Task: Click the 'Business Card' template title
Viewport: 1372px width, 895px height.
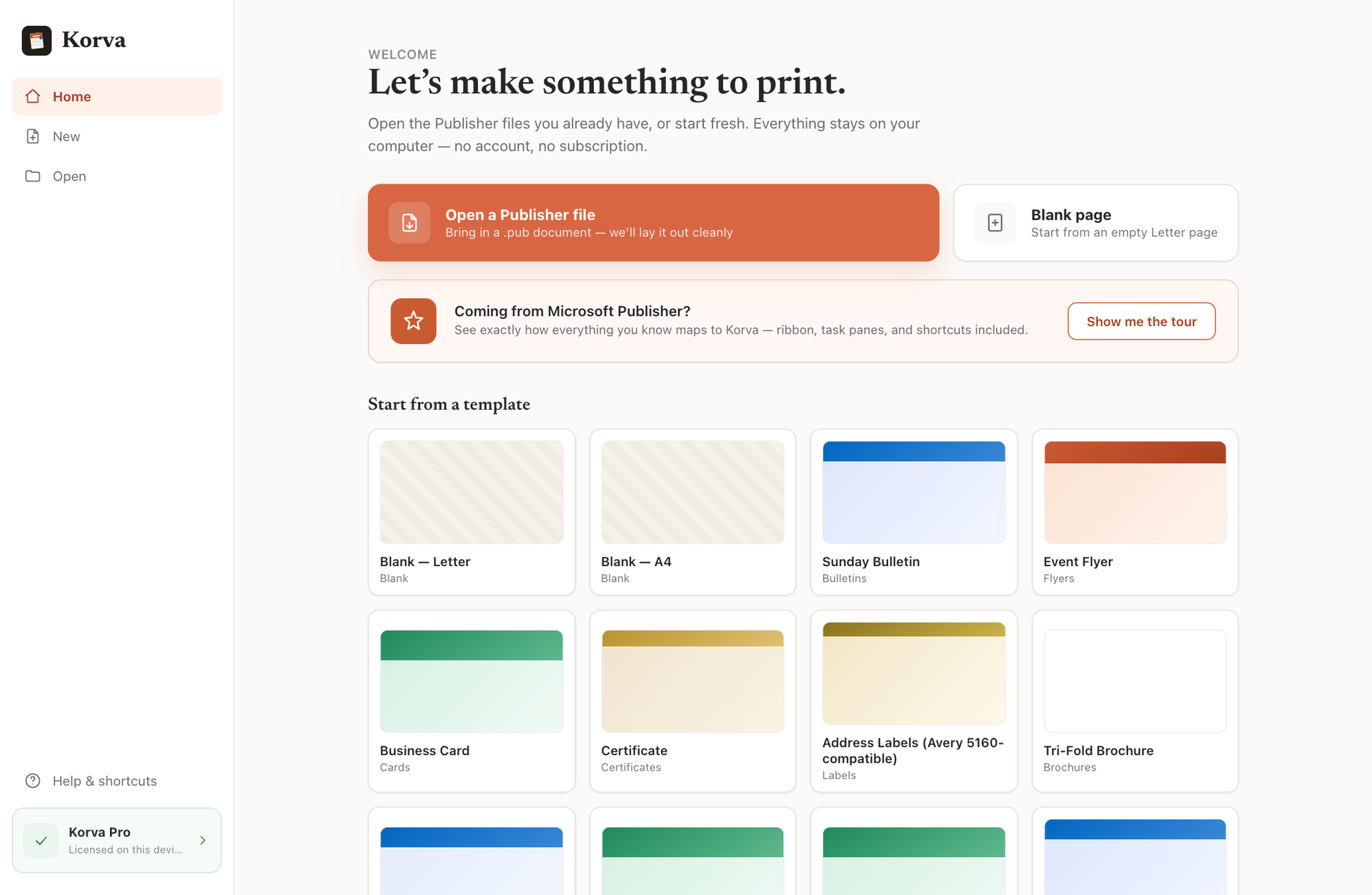Action: point(424,751)
